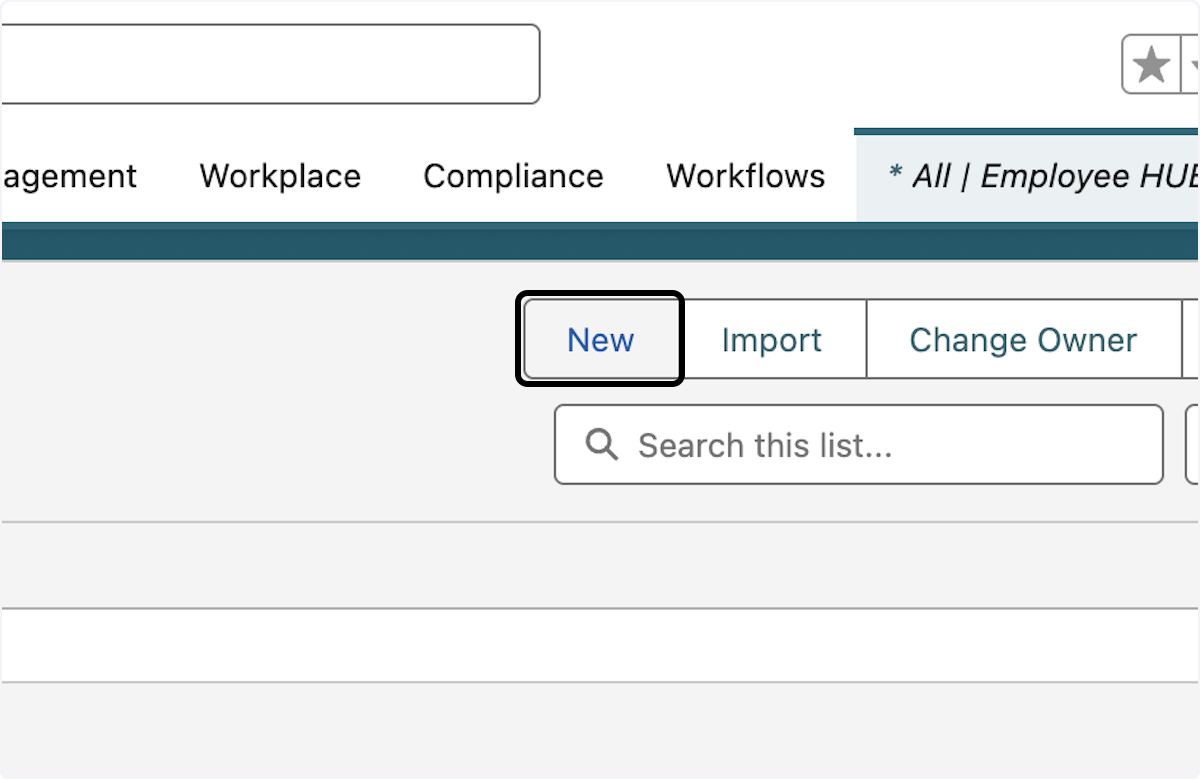Image resolution: width=1200 pixels, height=779 pixels.
Task: Go to the Workflows tab
Action: [x=745, y=177]
